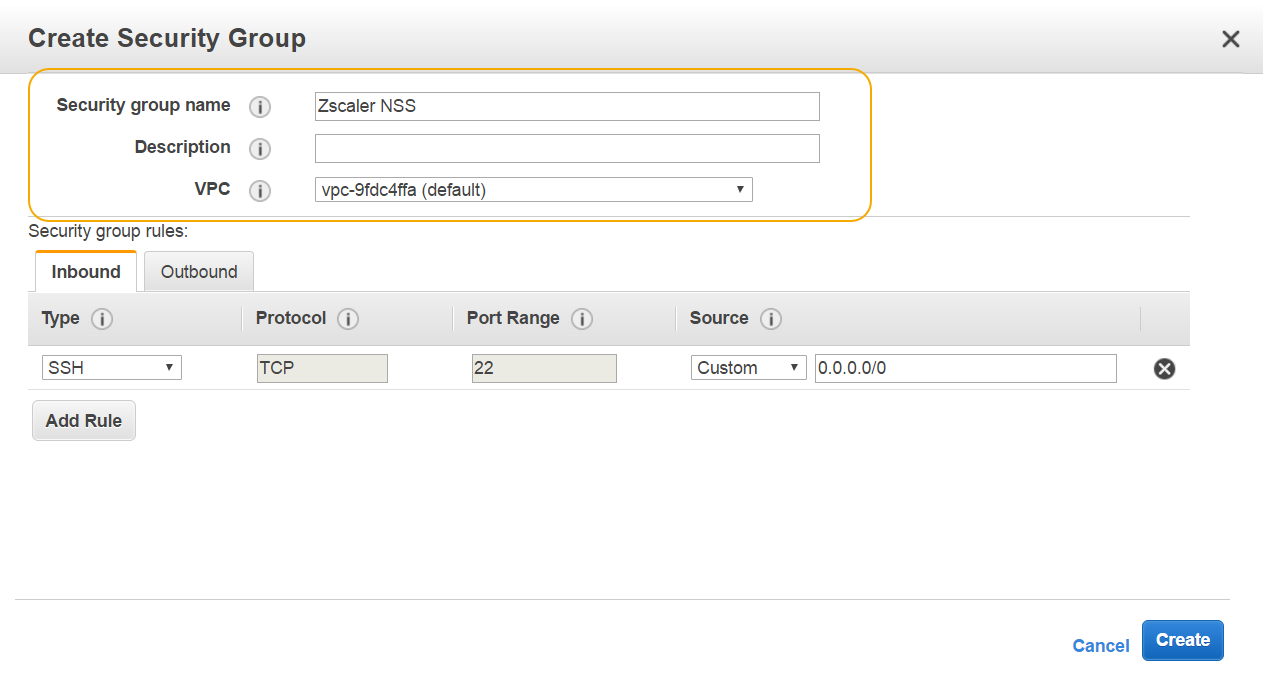
Task: Click info icon beside Source header
Action: [x=770, y=319]
